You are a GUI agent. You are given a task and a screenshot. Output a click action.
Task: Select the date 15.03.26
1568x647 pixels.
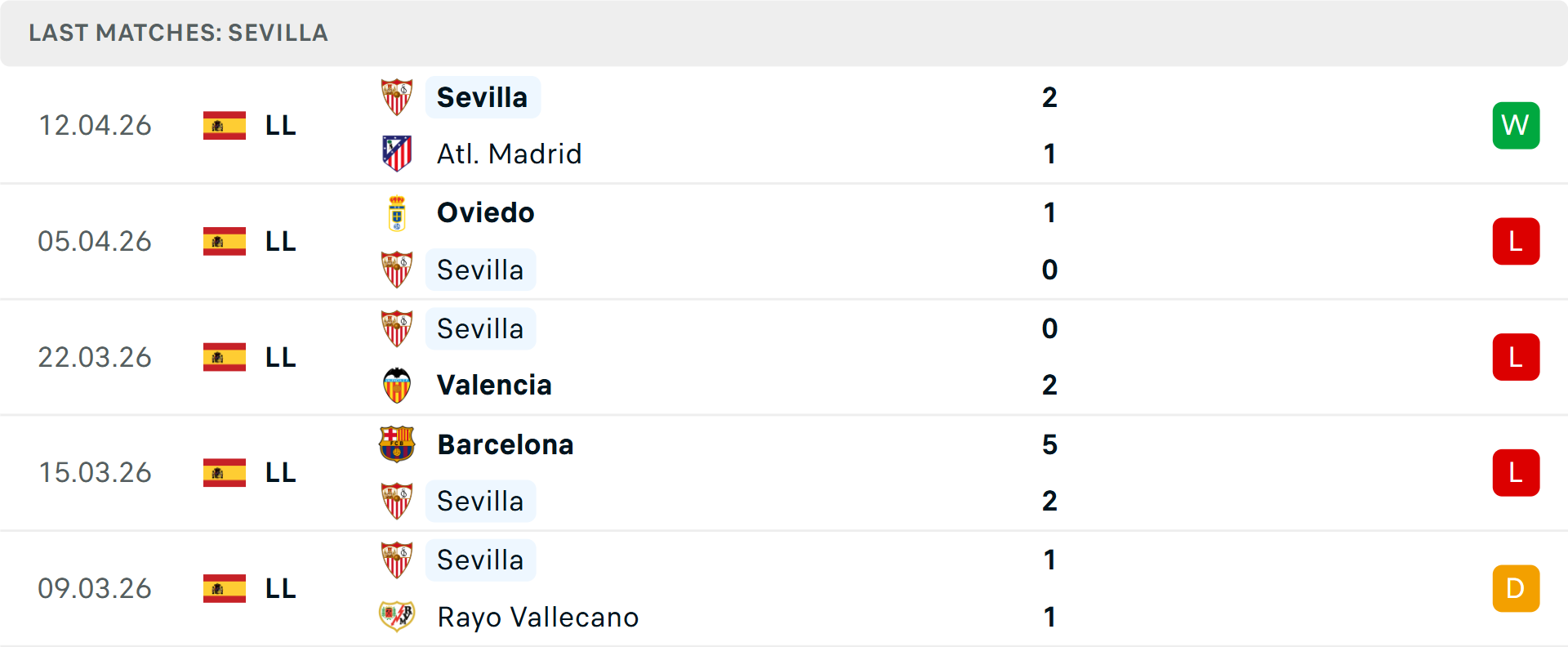95,472
